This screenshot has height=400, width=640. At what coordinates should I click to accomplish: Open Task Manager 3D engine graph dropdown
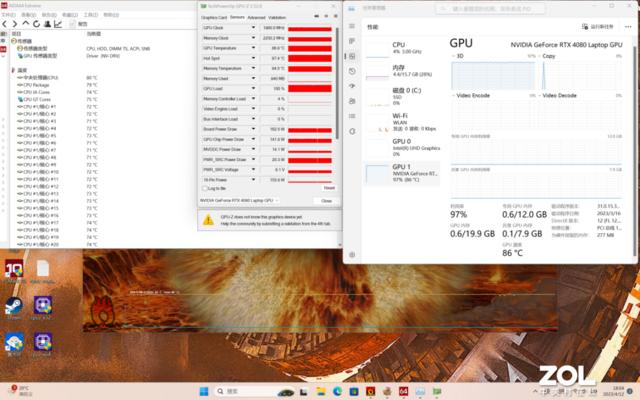(x=453, y=56)
